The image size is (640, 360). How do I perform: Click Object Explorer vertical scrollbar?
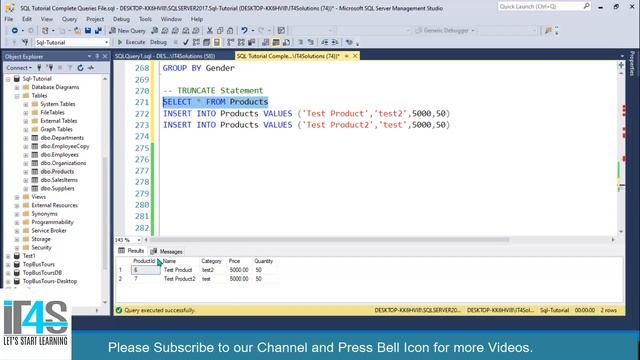[x=106, y=212]
